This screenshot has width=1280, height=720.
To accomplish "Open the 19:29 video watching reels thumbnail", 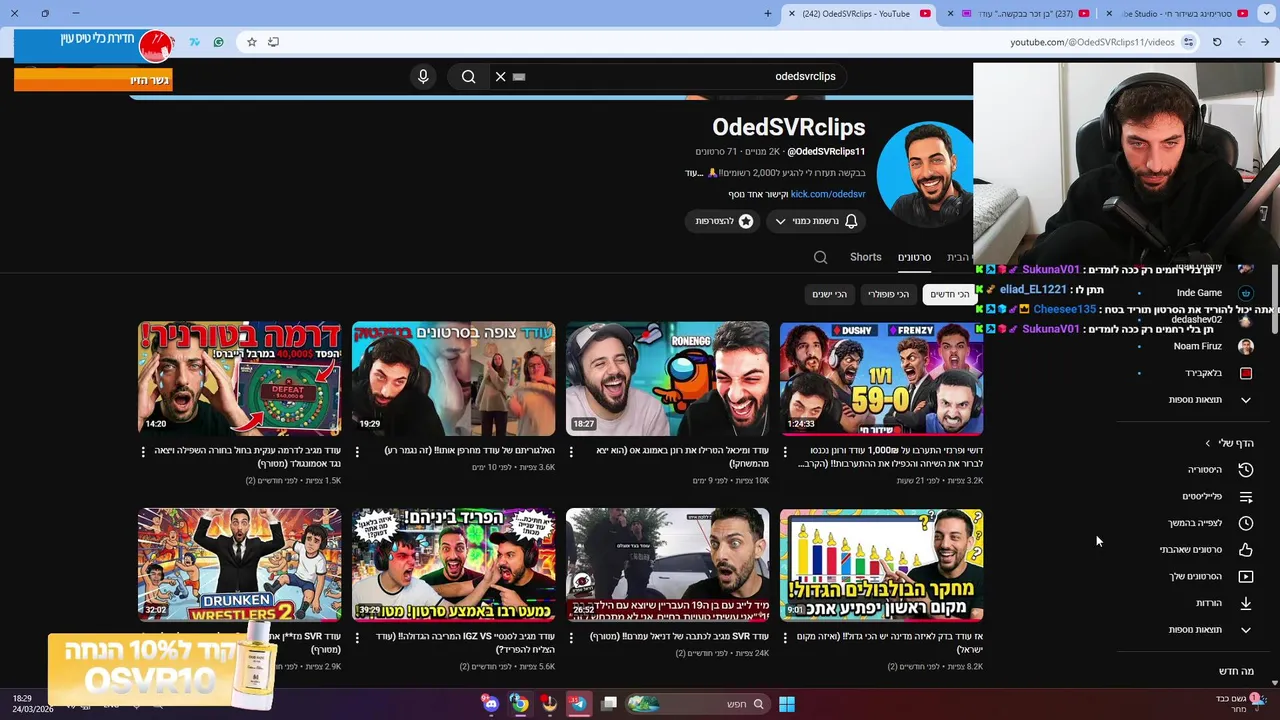I will (453, 378).
